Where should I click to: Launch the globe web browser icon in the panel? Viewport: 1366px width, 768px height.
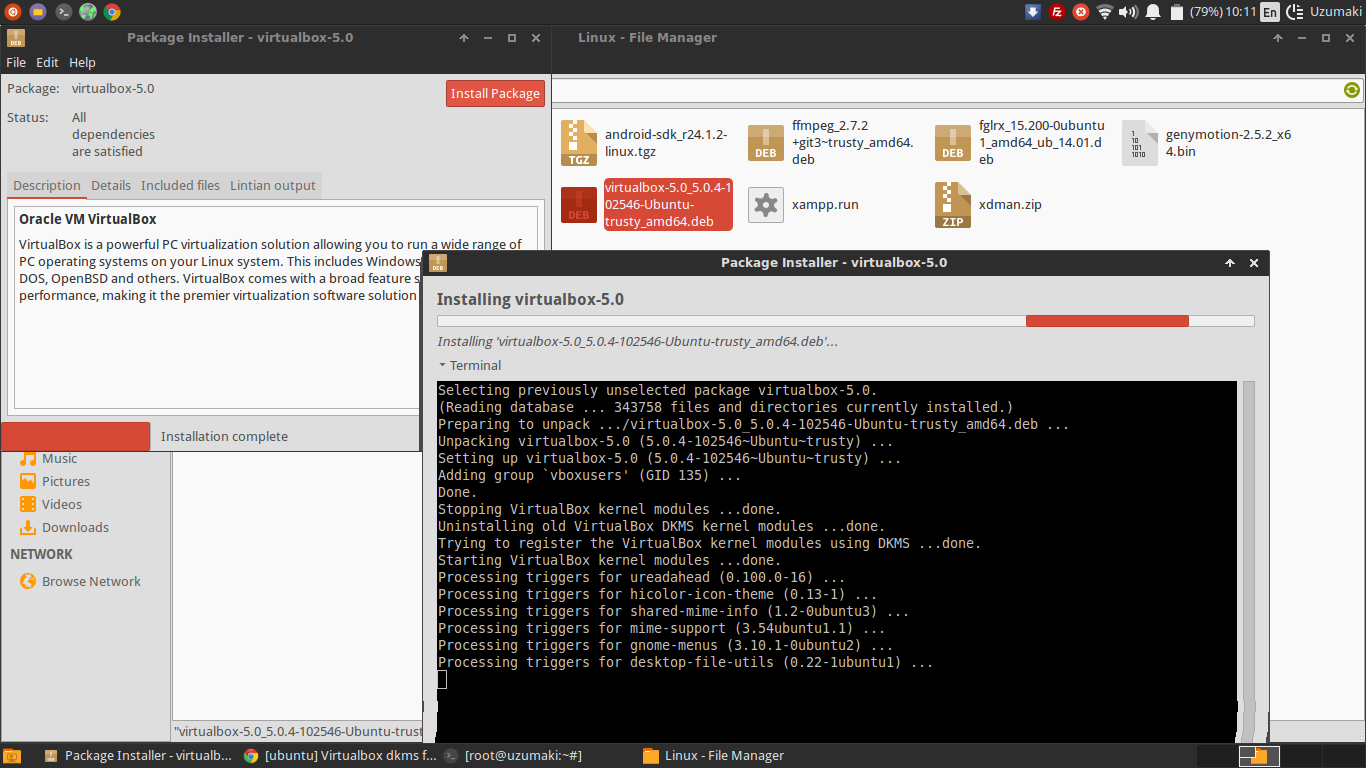[x=88, y=12]
